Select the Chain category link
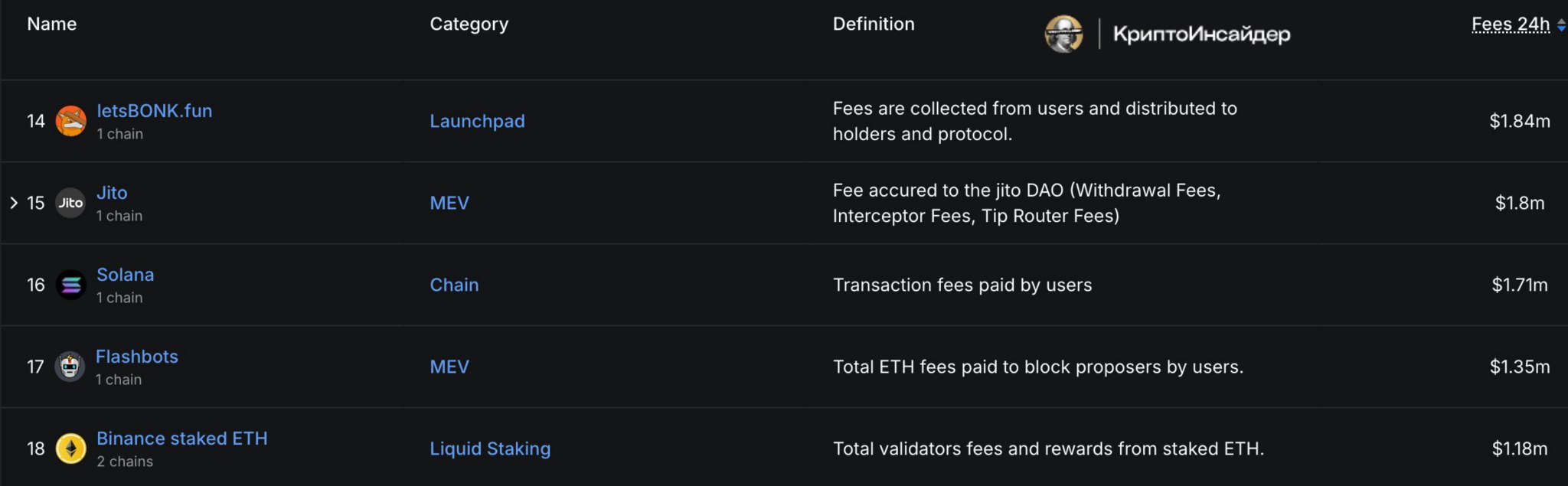The width and height of the screenshot is (1568, 486). coord(454,285)
